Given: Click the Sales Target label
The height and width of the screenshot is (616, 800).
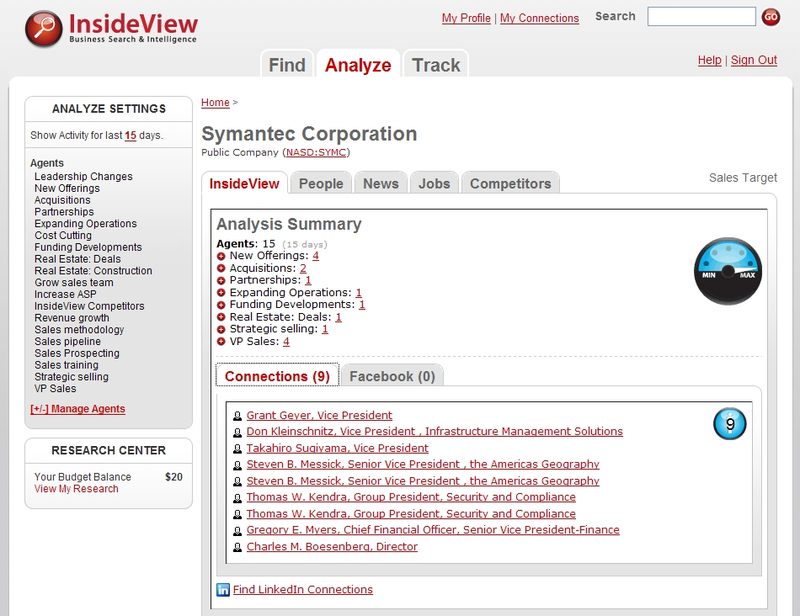Looking at the screenshot, I should (x=743, y=178).
